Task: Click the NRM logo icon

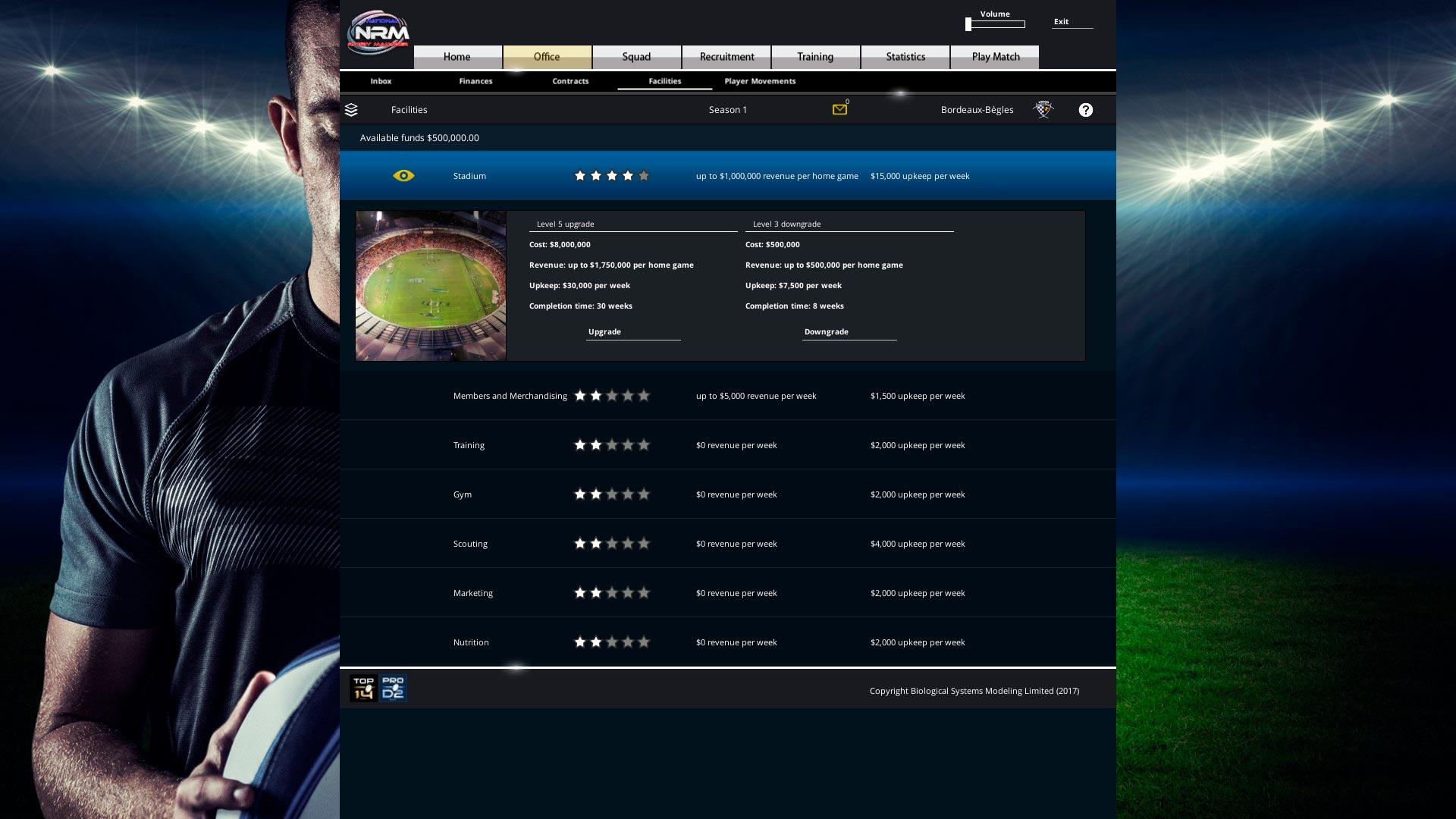Action: 378,33
